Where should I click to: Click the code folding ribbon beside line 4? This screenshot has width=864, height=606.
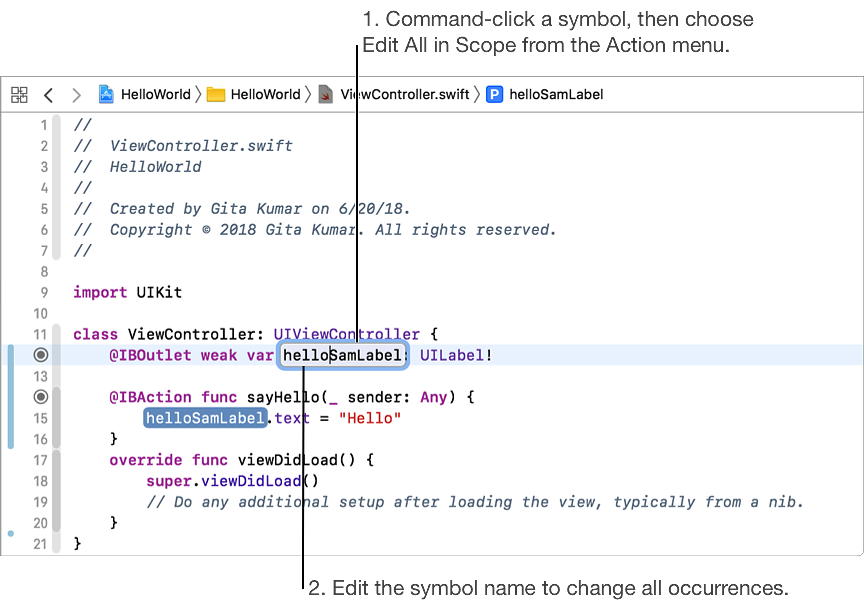click(56, 188)
